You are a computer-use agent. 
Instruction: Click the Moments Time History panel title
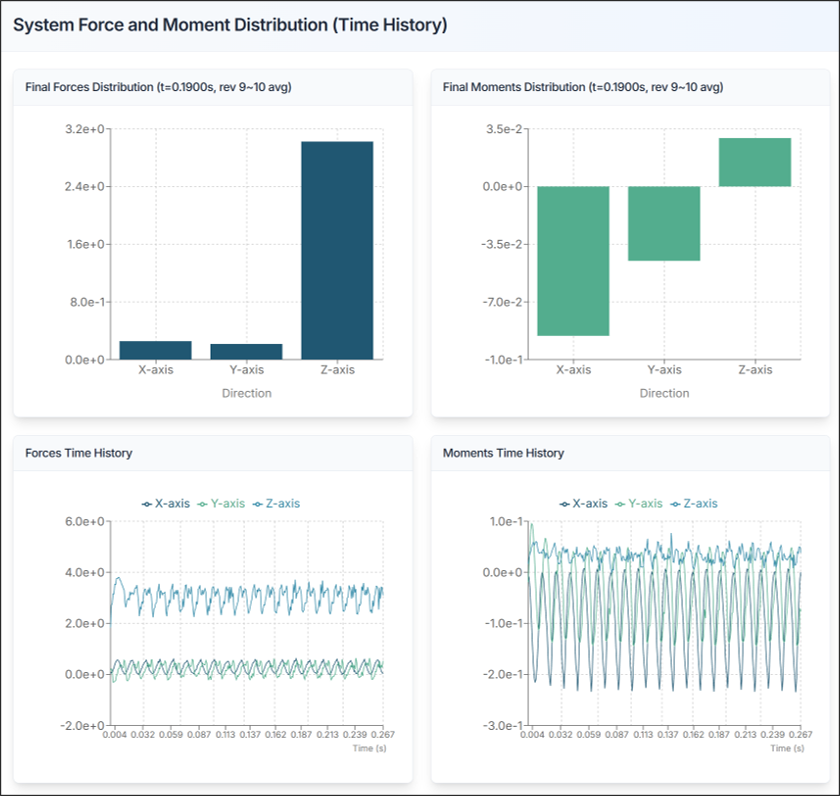503,453
